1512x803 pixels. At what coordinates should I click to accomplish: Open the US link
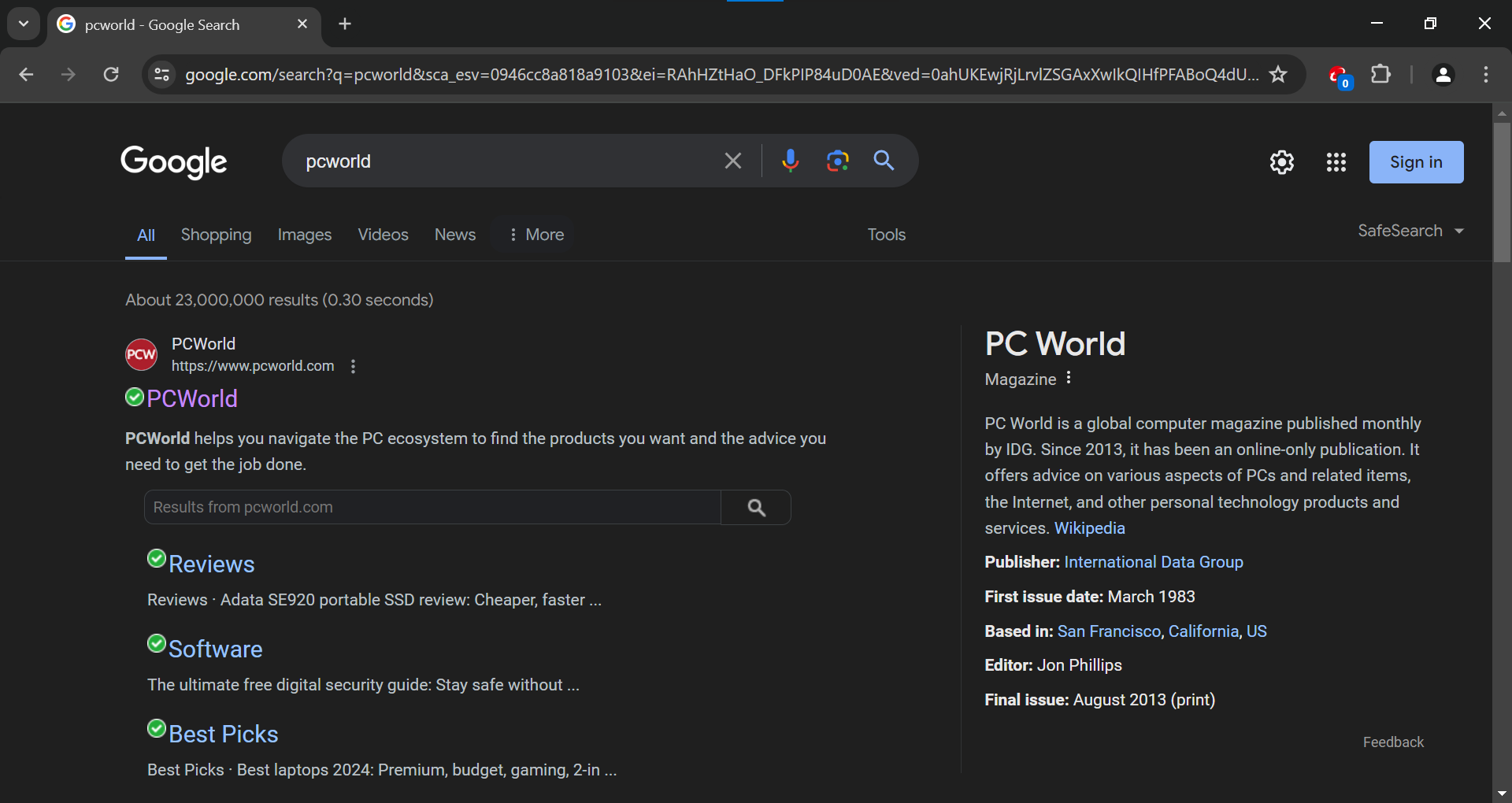1256,631
